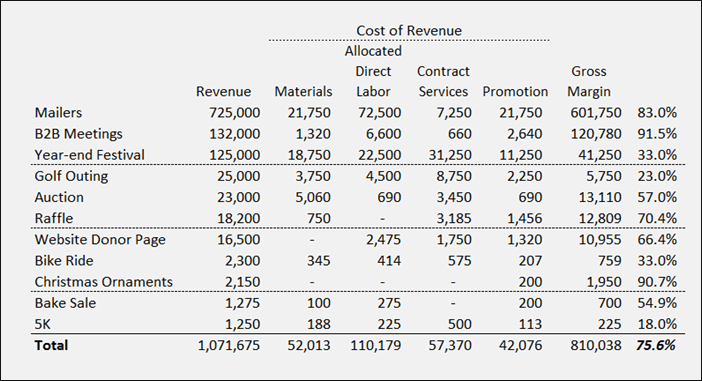Viewport: 702px width, 381px height.
Task: Click Website Donor Page labor 2,475
Action: pyautogui.click(x=383, y=240)
